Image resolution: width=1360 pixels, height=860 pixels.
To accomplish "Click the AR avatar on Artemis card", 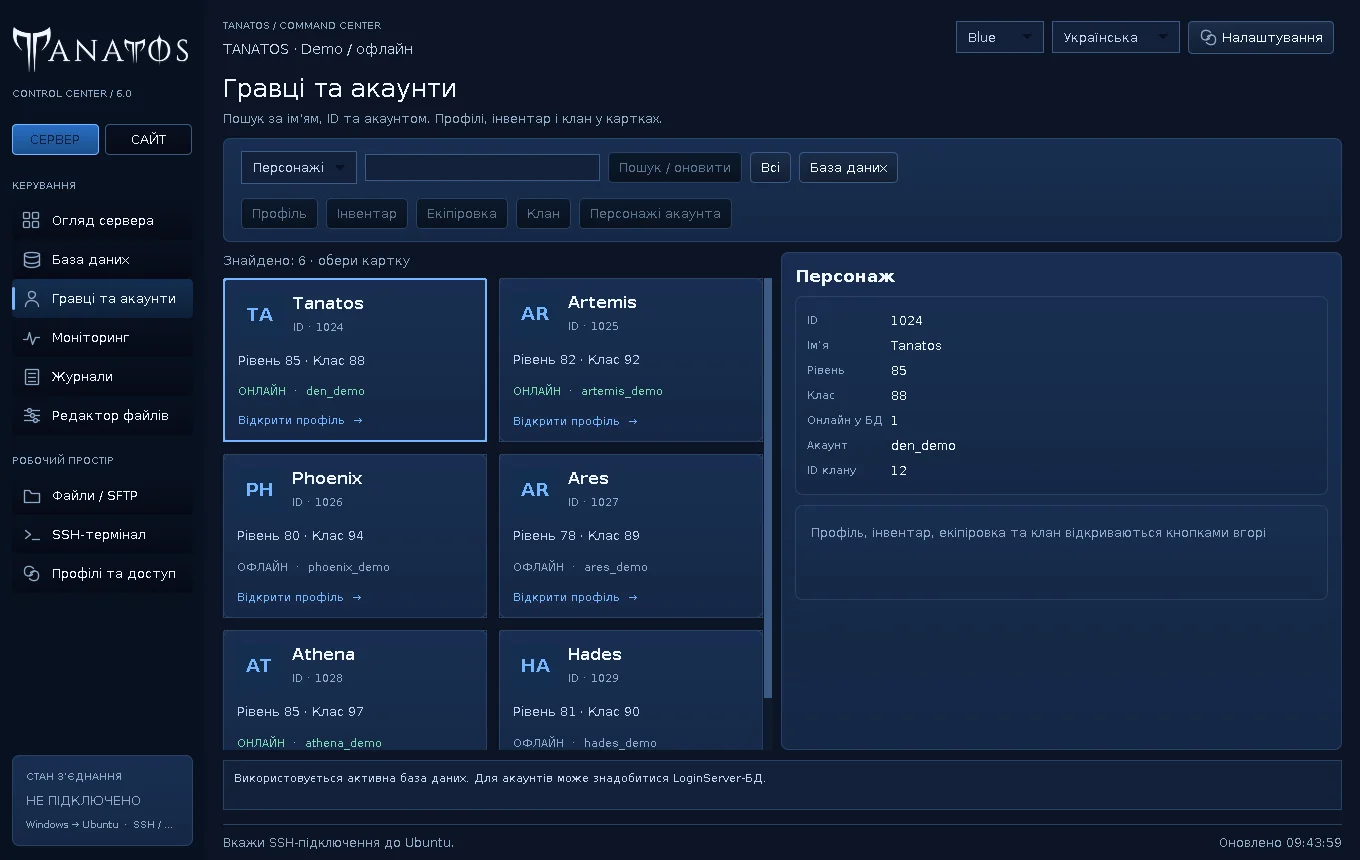I will (x=535, y=313).
